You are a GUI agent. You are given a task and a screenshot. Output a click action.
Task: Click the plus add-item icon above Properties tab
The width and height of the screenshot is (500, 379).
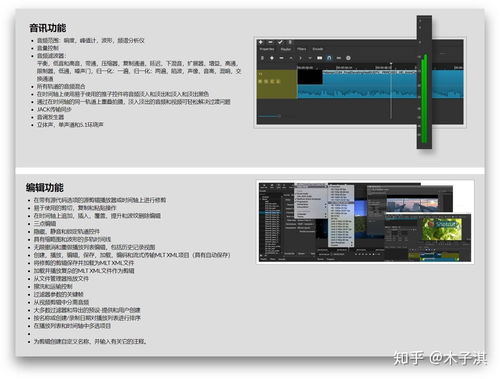tap(261, 42)
